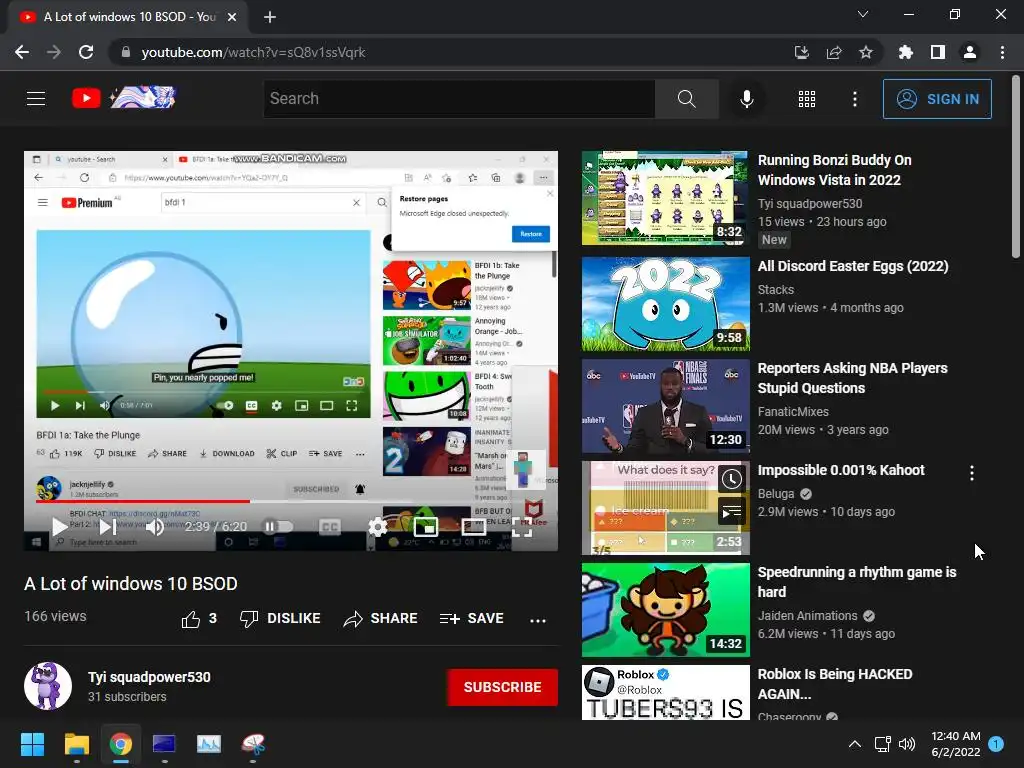Play the paused video

(x=59, y=526)
